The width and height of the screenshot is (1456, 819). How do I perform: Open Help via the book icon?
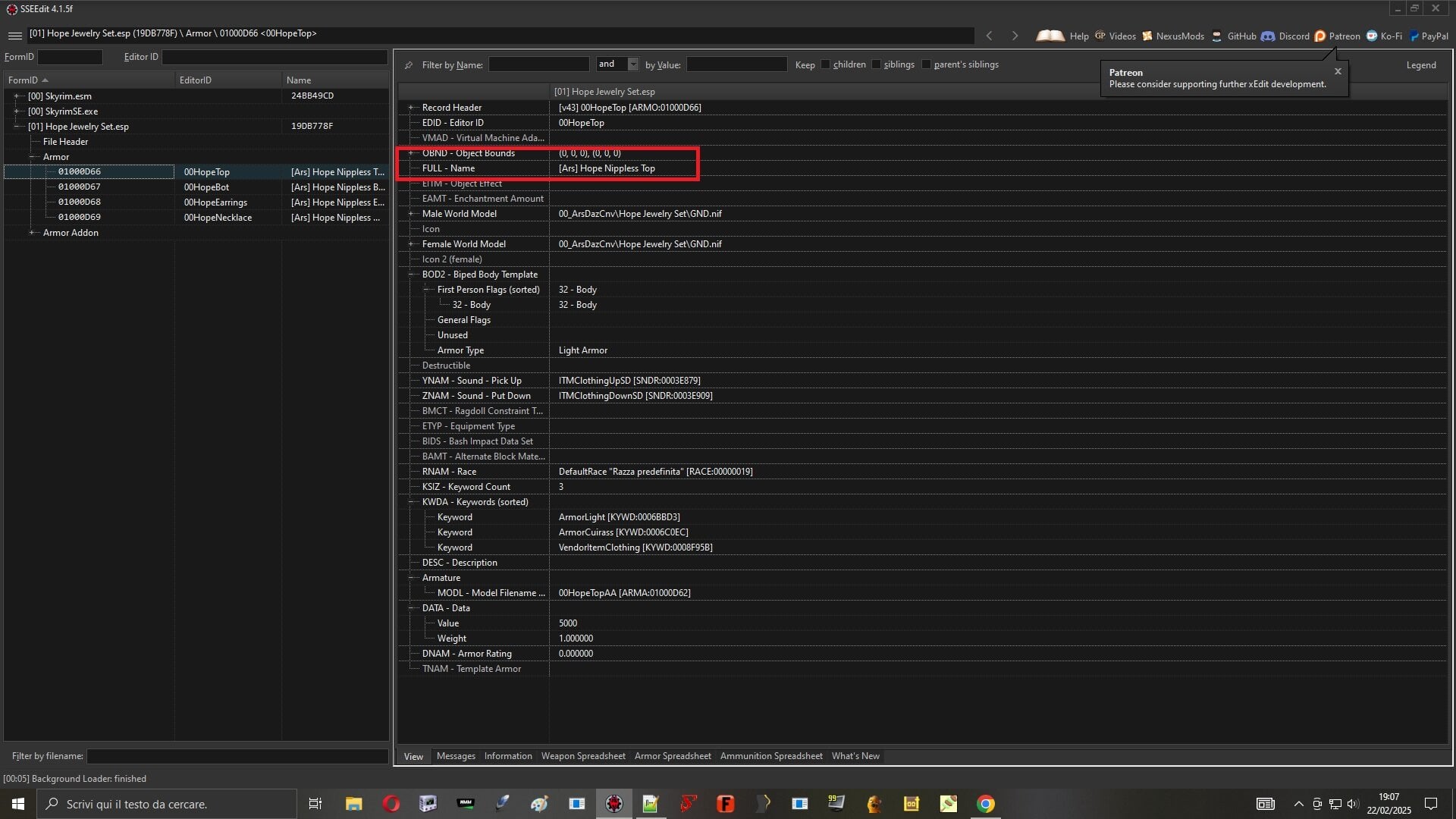click(x=1050, y=36)
